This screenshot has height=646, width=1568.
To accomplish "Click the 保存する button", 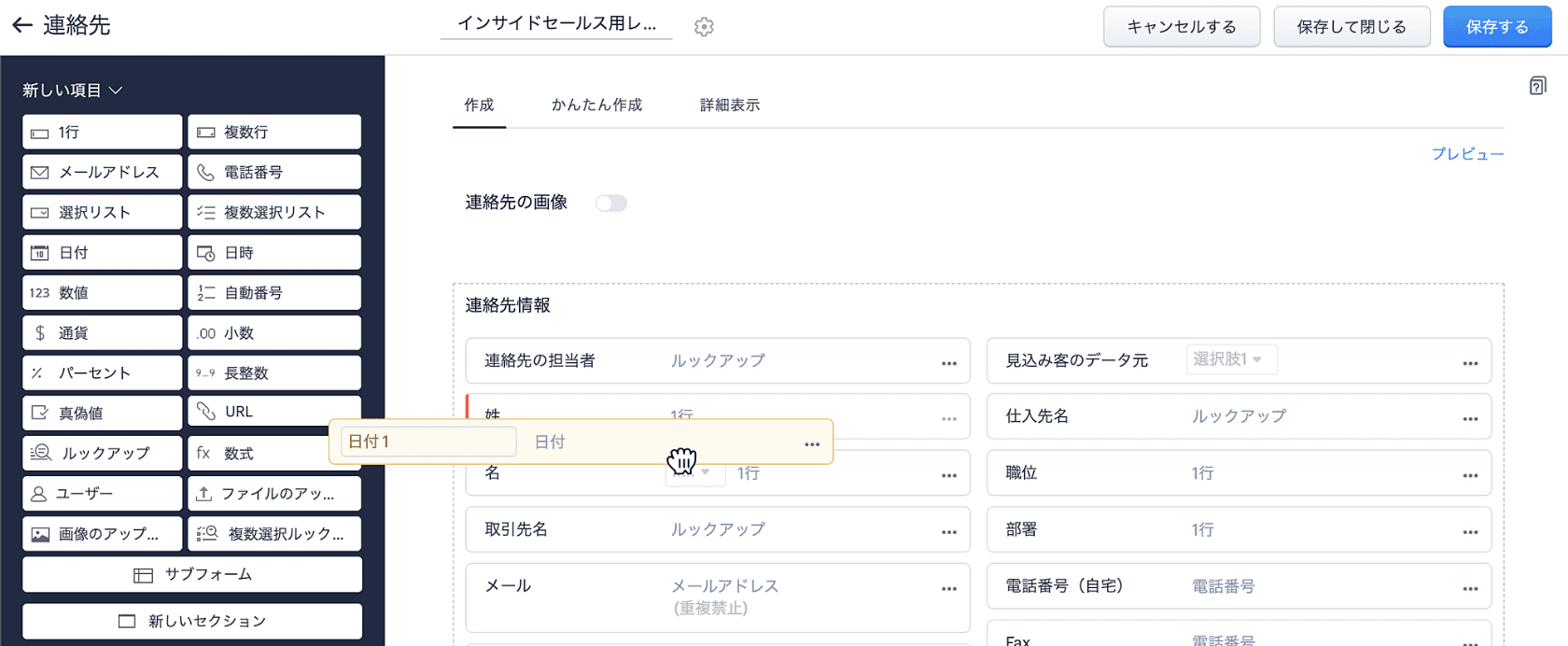I will [x=1496, y=27].
